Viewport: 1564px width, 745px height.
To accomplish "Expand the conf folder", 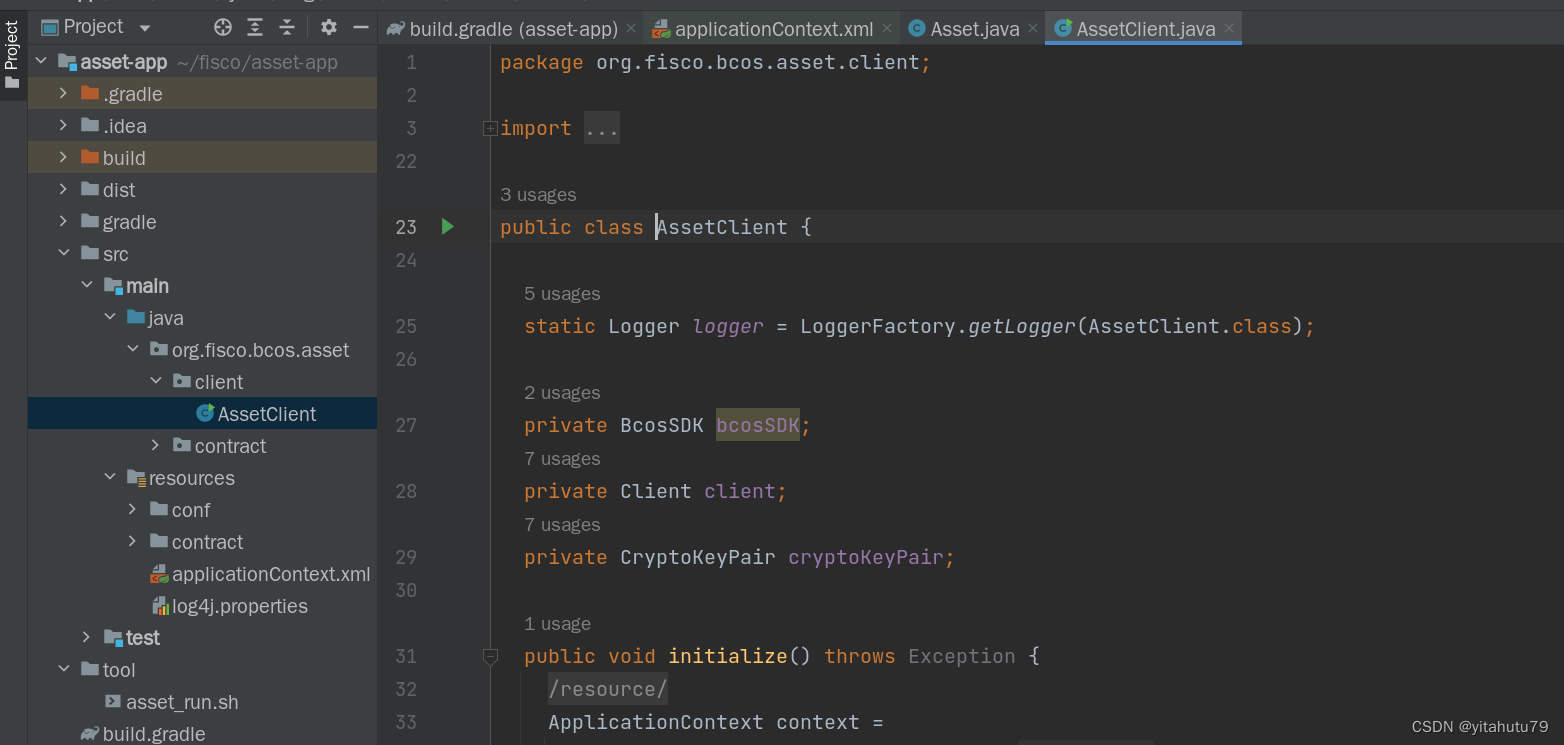I will 132,510.
